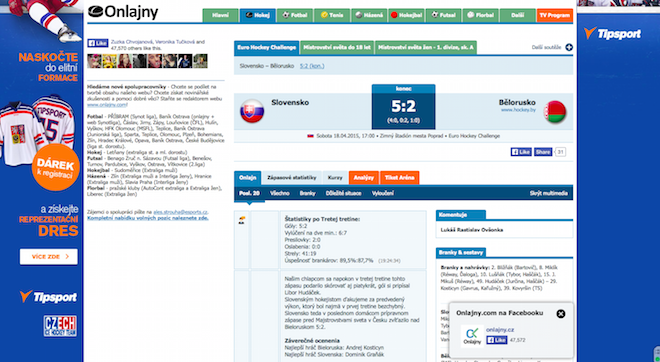
Task: Click the Bělorusko flag icon
Action: pos(555,112)
